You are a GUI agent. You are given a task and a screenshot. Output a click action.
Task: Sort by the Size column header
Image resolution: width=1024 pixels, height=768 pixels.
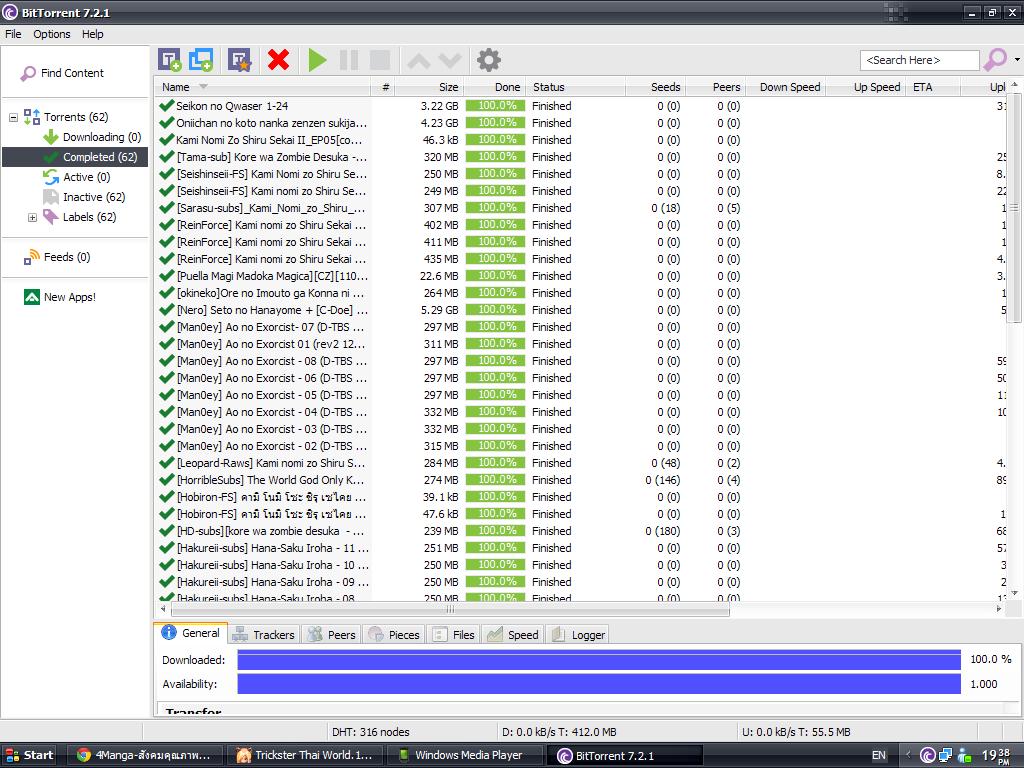pyautogui.click(x=430, y=87)
